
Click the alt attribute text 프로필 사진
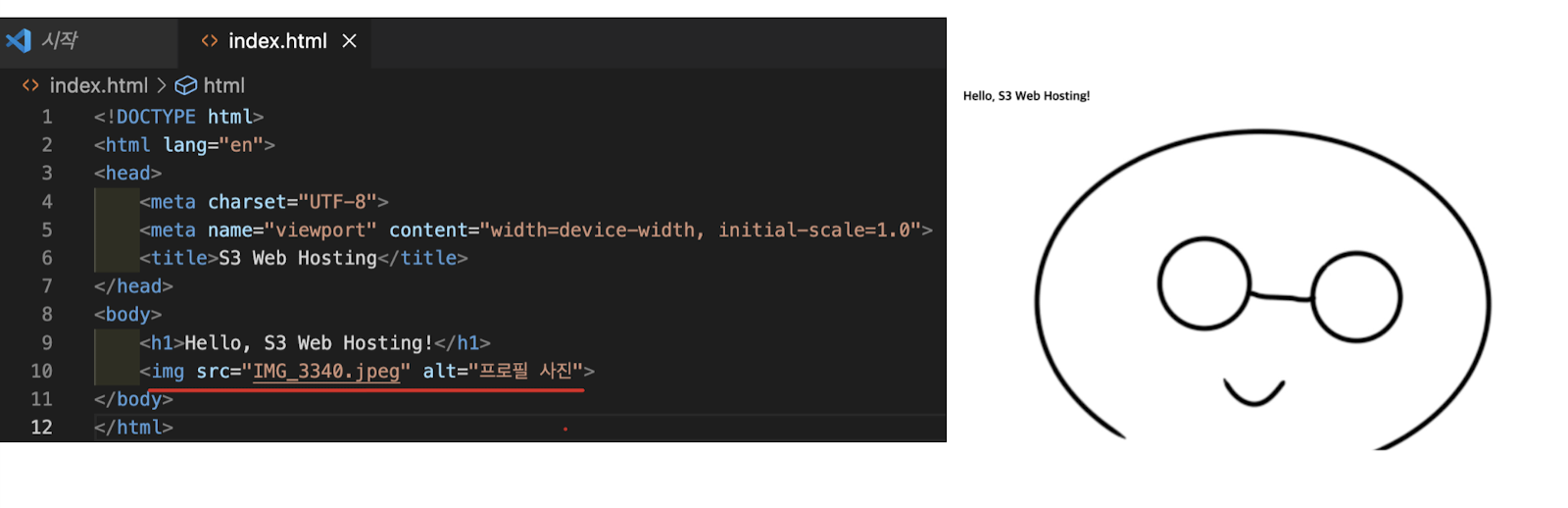click(525, 371)
